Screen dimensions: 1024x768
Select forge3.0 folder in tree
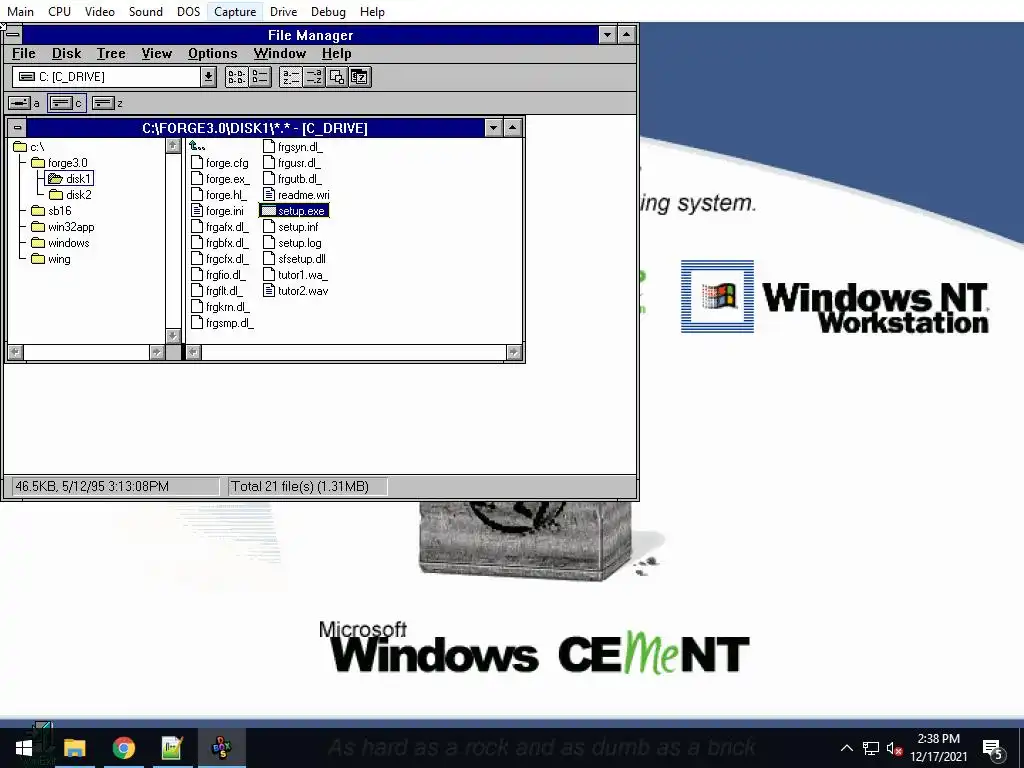pyautogui.click(x=59, y=163)
